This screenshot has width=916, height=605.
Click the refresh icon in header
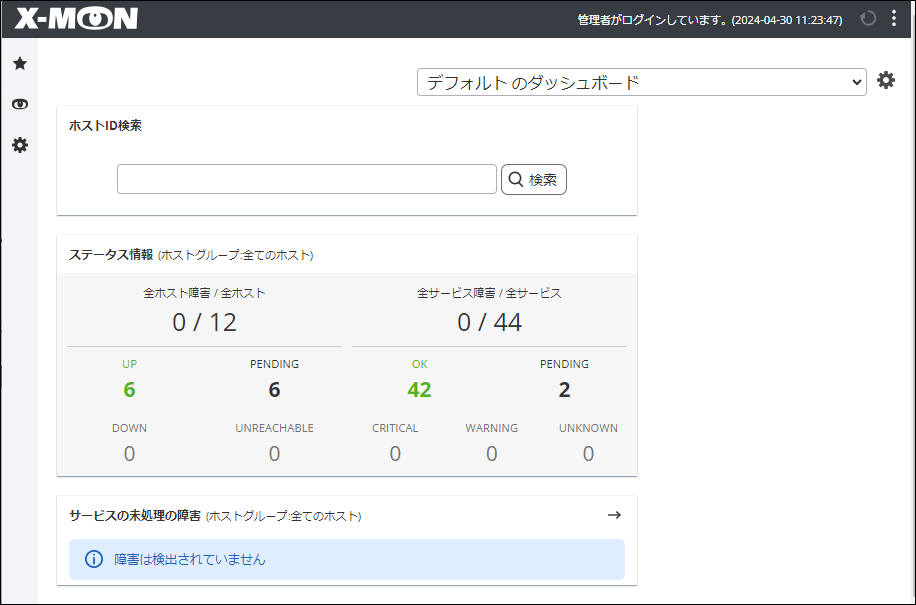pyautogui.click(x=867, y=19)
